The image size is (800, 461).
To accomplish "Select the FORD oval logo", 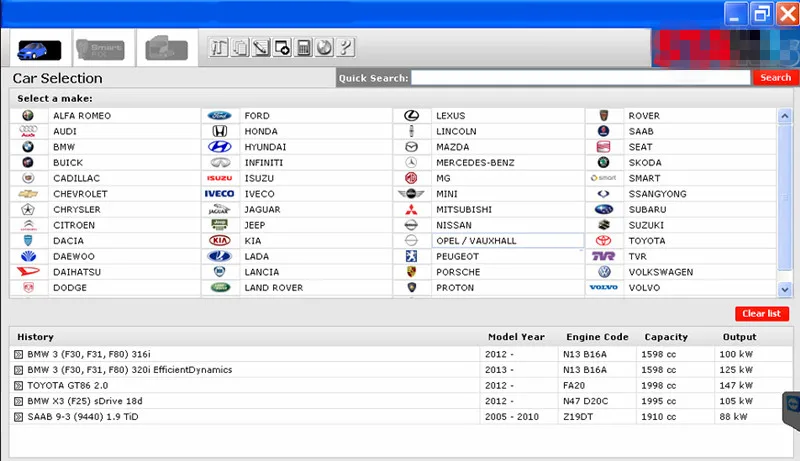I will coord(220,116).
